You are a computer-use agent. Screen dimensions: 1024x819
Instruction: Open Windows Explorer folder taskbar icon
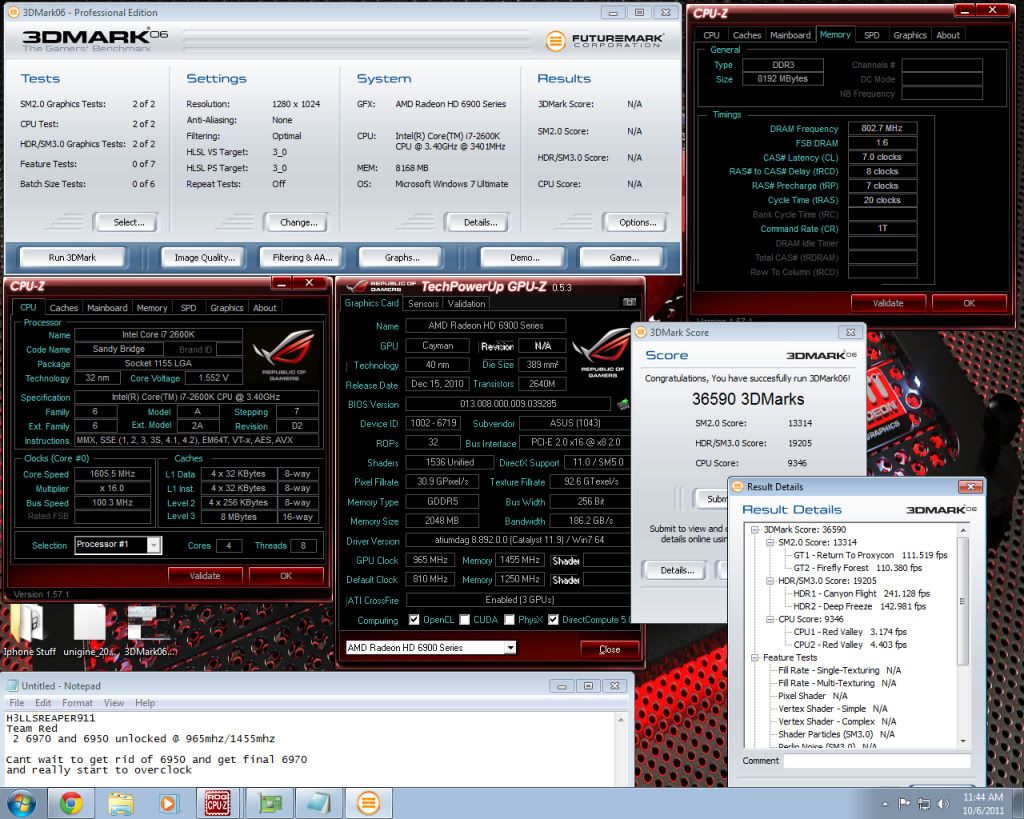click(121, 803)
